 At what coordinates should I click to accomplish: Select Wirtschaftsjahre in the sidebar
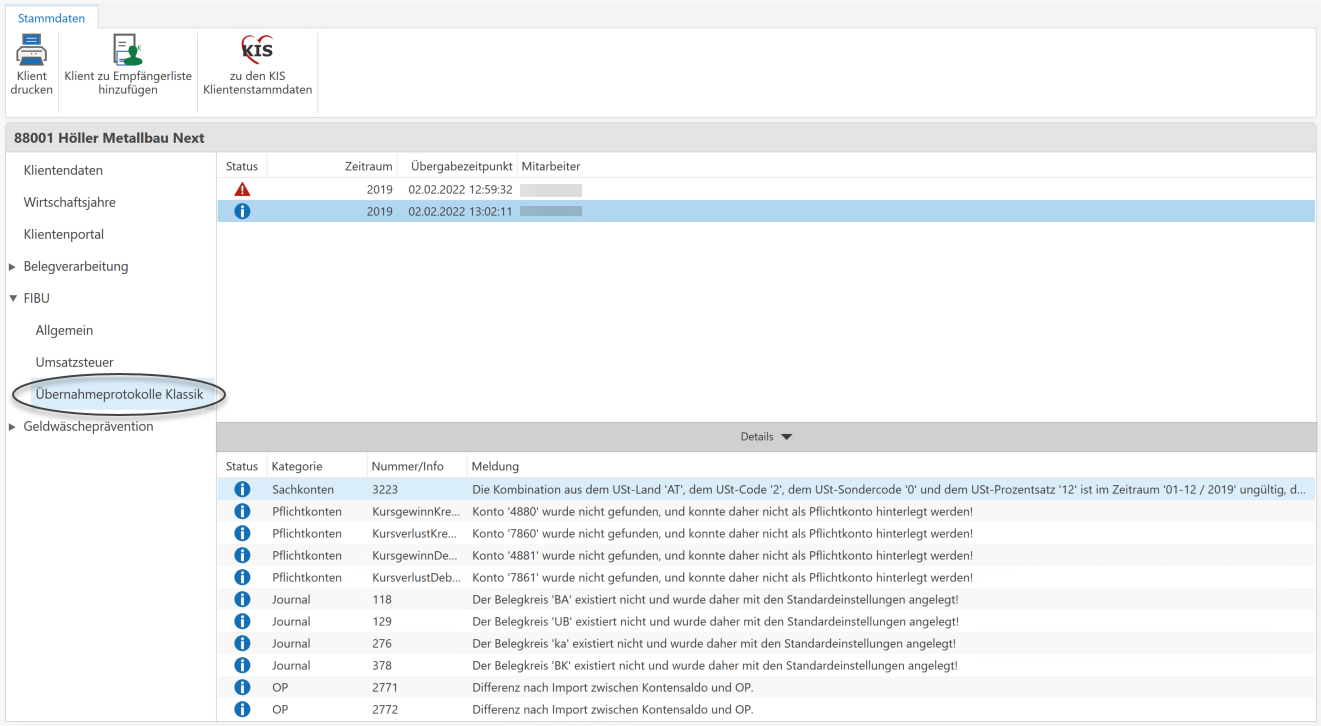[x=69, y=203]
